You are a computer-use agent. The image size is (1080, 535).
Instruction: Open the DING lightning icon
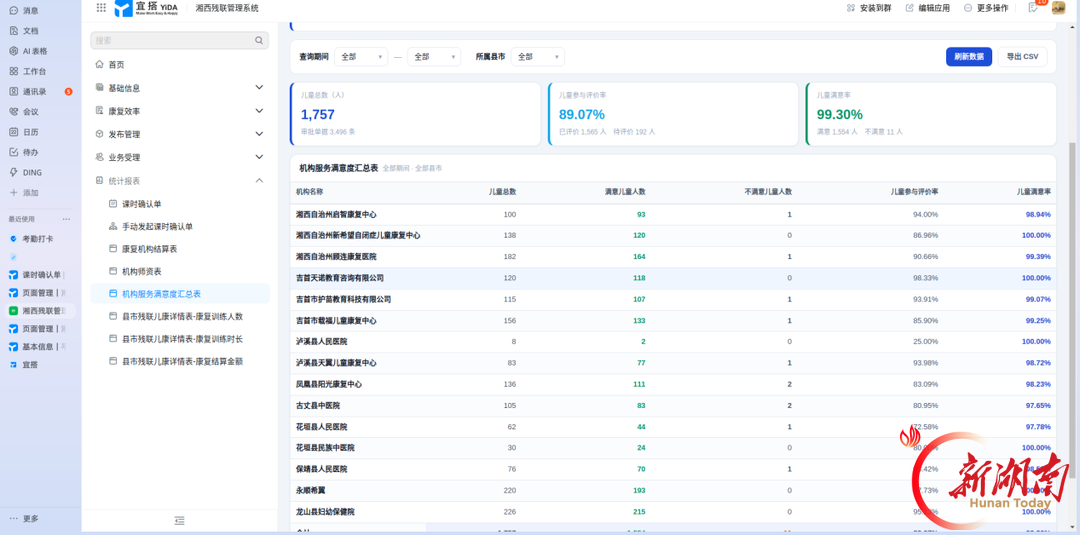14,172
